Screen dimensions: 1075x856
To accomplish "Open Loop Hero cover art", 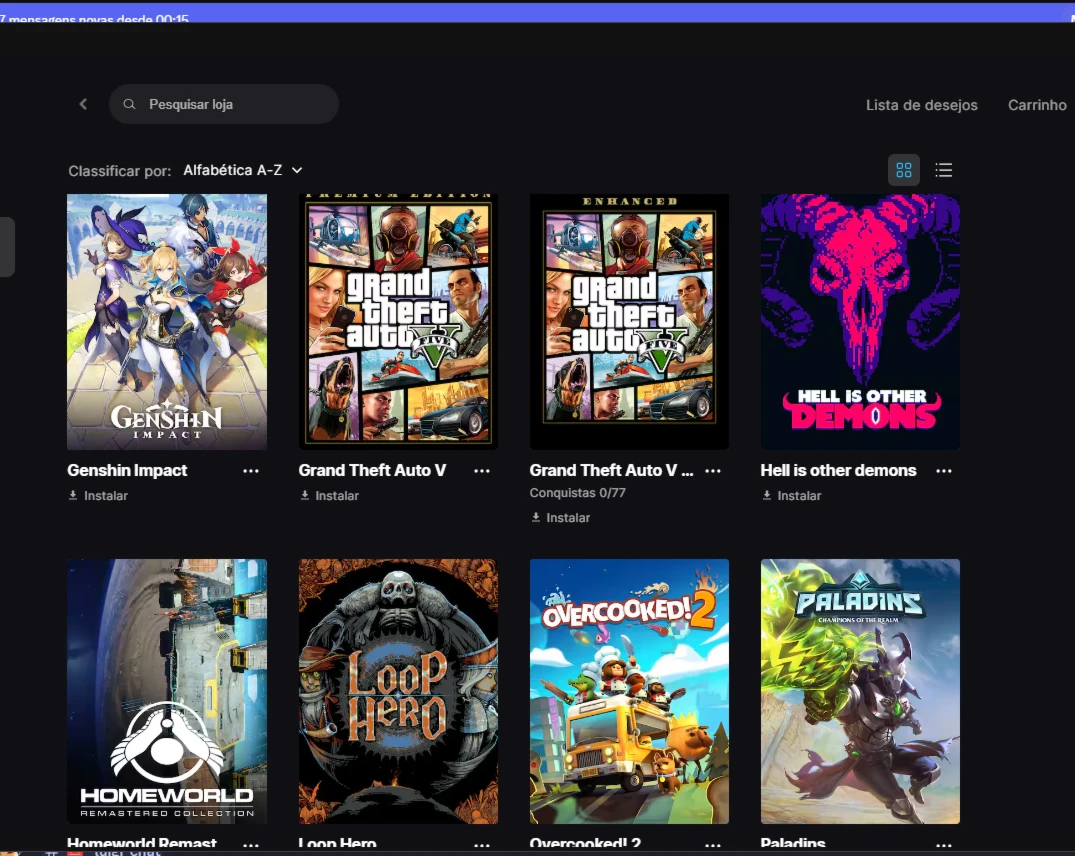I will pos(398,692).
